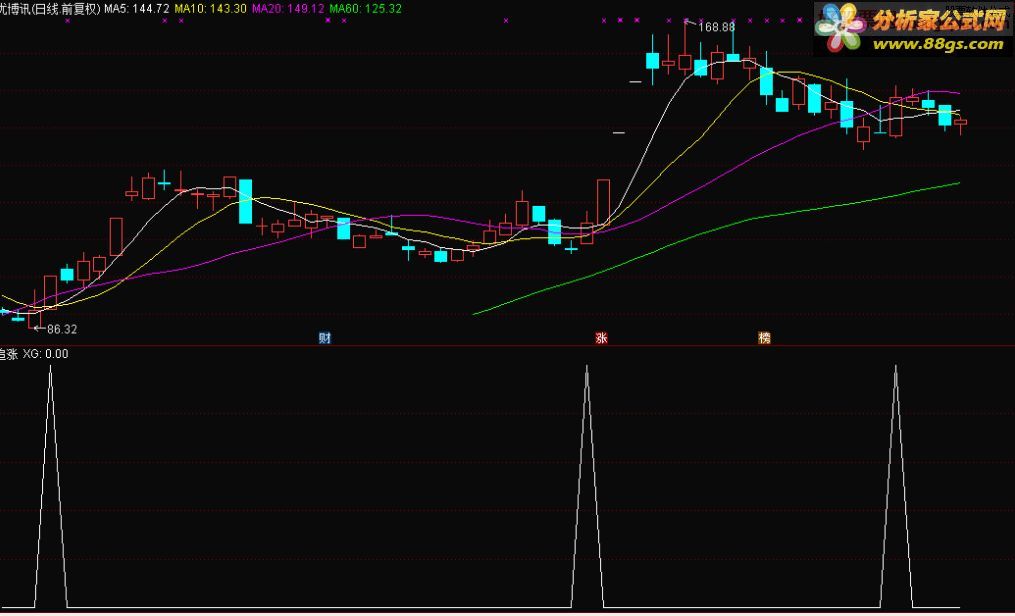This screenshot has width=1015, height=616.
Task: Open the red 张 marker icon
Action: point(601,338)
